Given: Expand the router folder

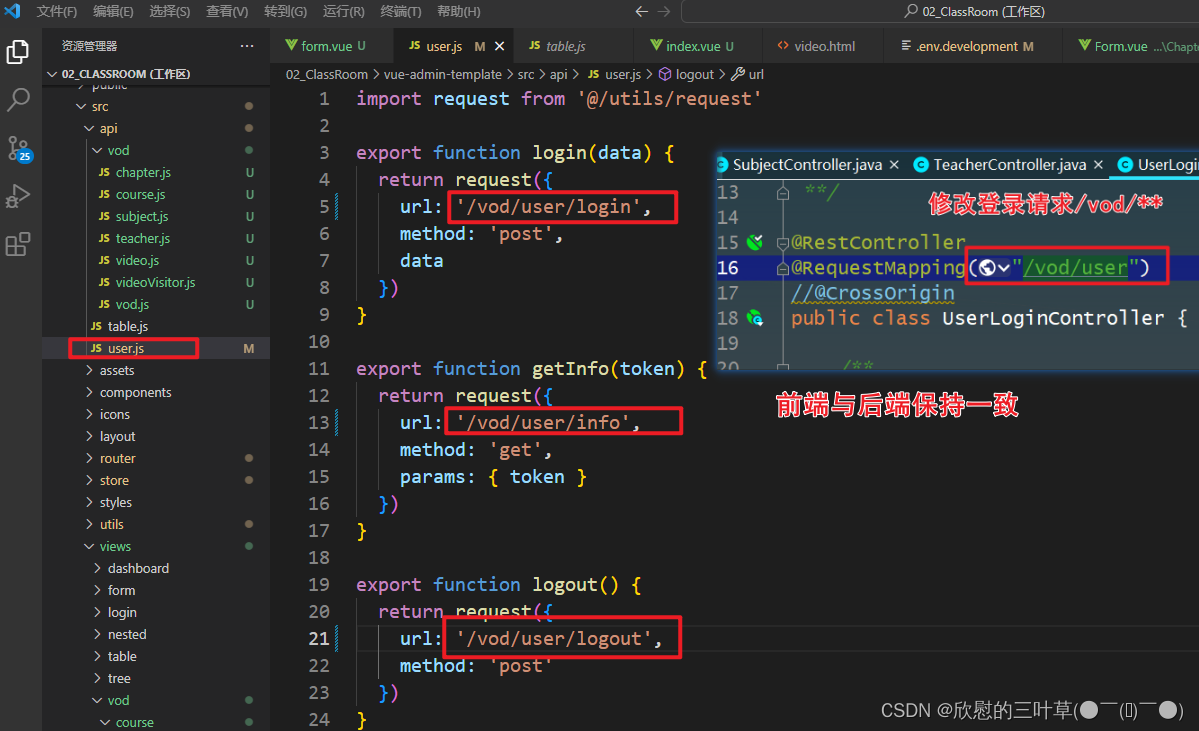Looking at the screenshot, I should pos(154,459).
